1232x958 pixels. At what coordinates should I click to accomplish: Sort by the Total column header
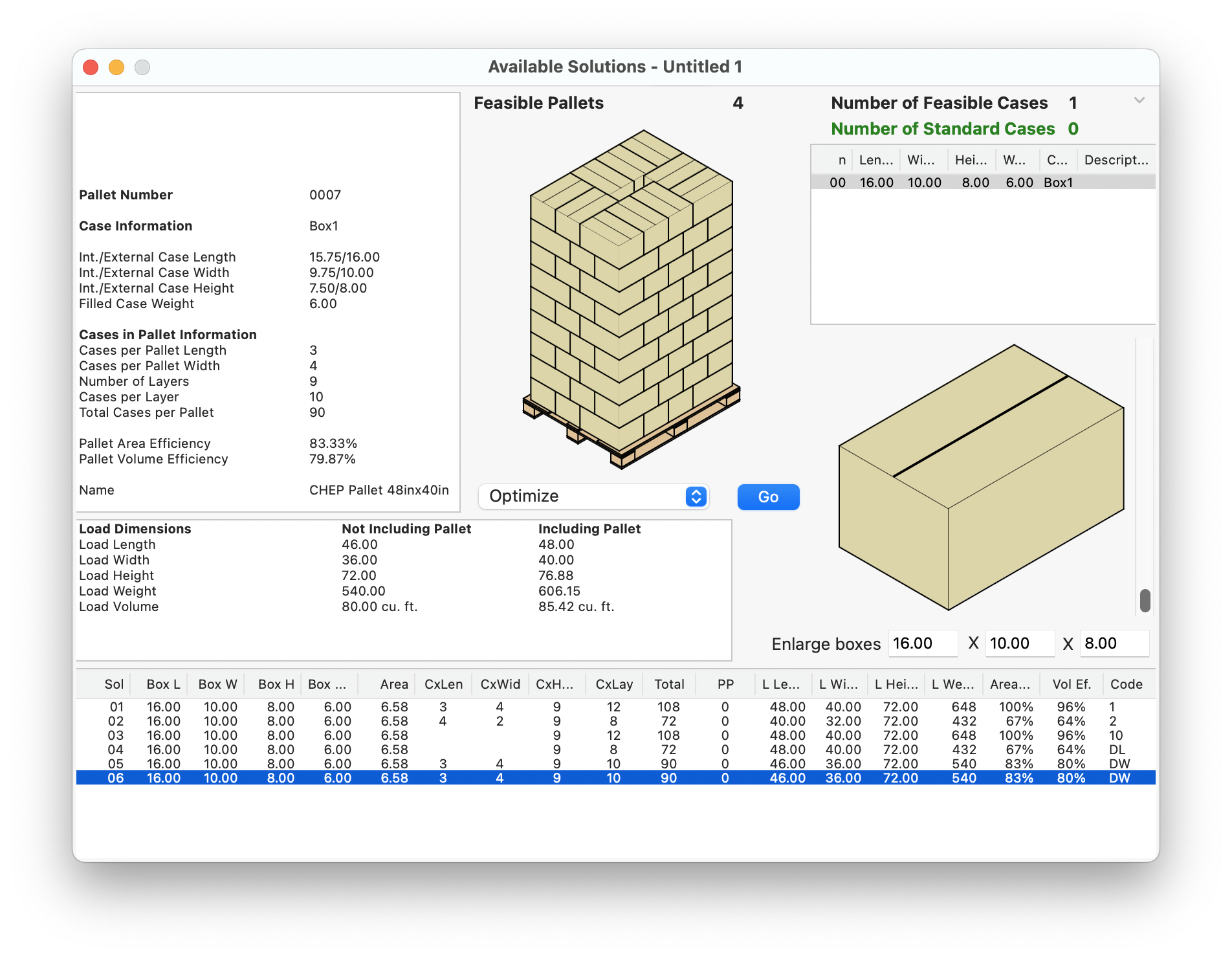[x=669, y=684]
